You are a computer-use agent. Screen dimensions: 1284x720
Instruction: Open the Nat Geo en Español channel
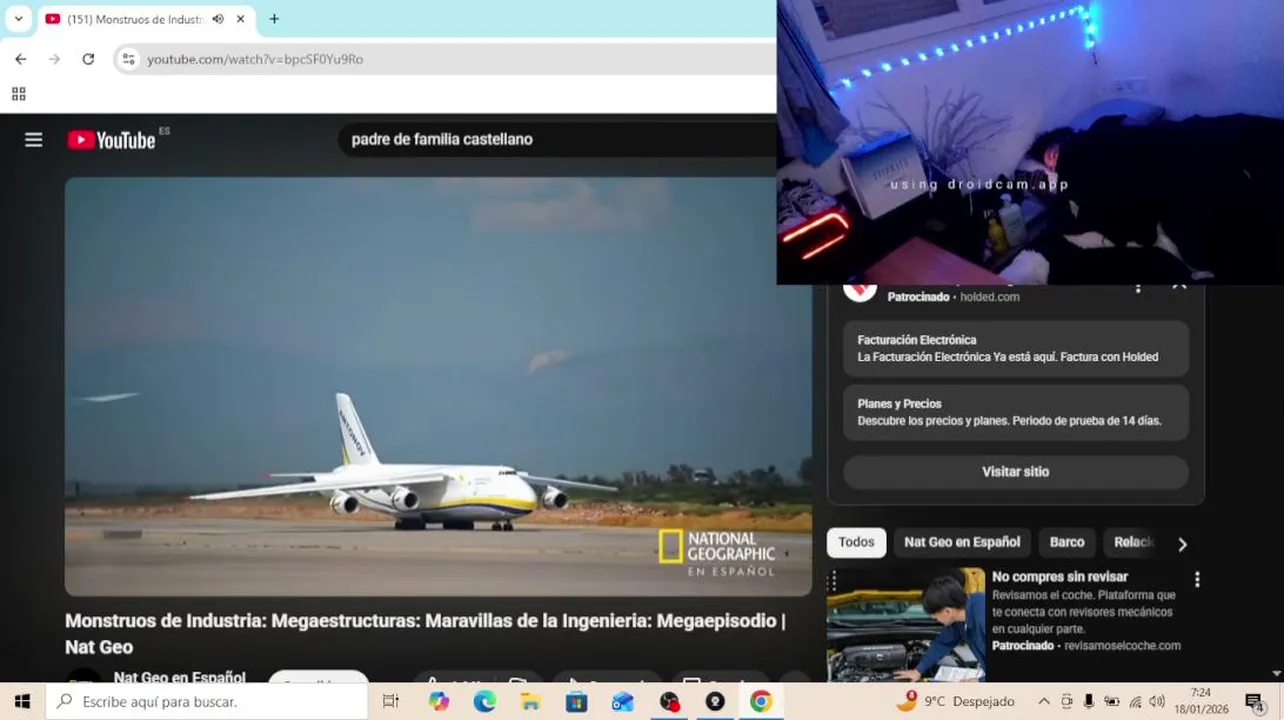click(x=179, y=677)
